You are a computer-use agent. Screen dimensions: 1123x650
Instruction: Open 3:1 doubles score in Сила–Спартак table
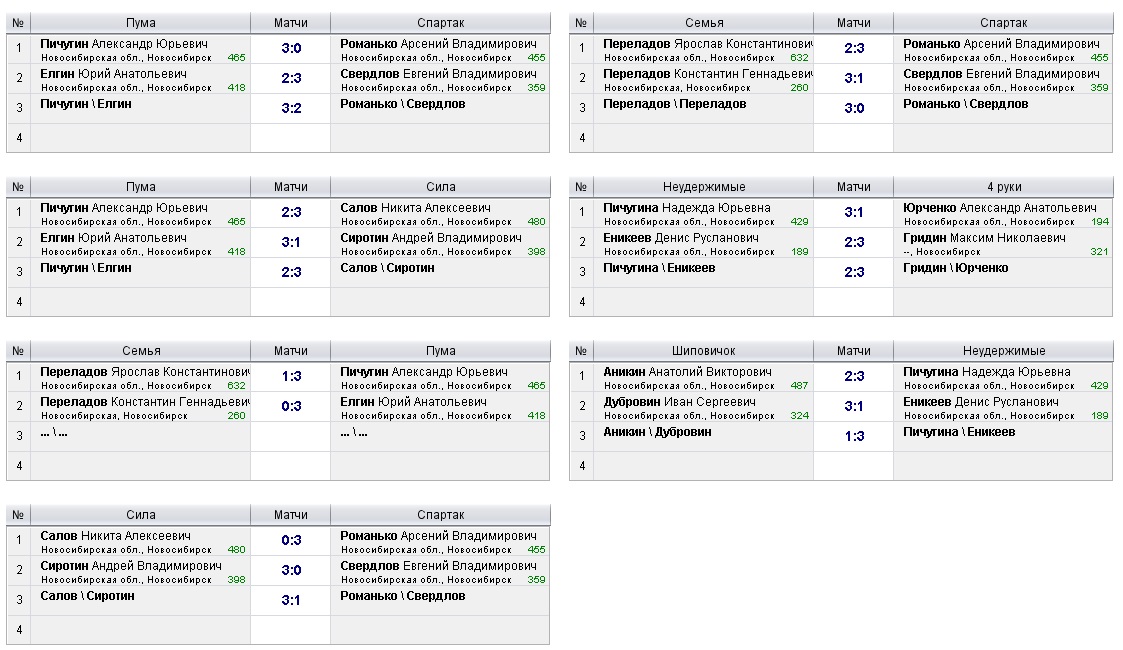[291, 600]
